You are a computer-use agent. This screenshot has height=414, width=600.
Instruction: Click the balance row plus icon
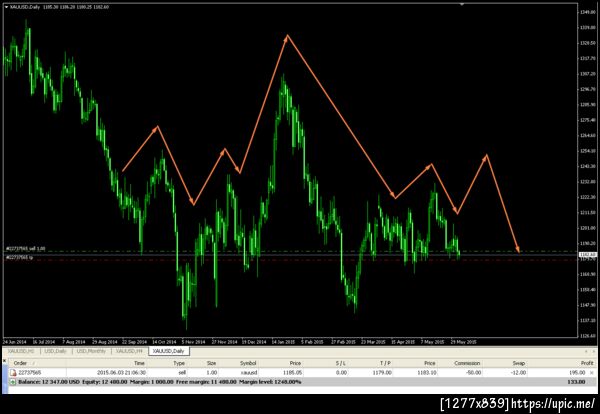(13, 382)
